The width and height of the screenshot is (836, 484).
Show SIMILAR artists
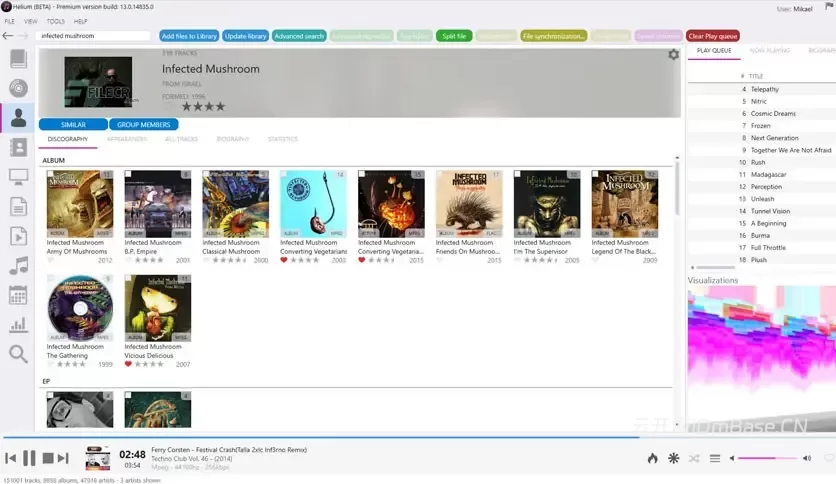point(73,124)
